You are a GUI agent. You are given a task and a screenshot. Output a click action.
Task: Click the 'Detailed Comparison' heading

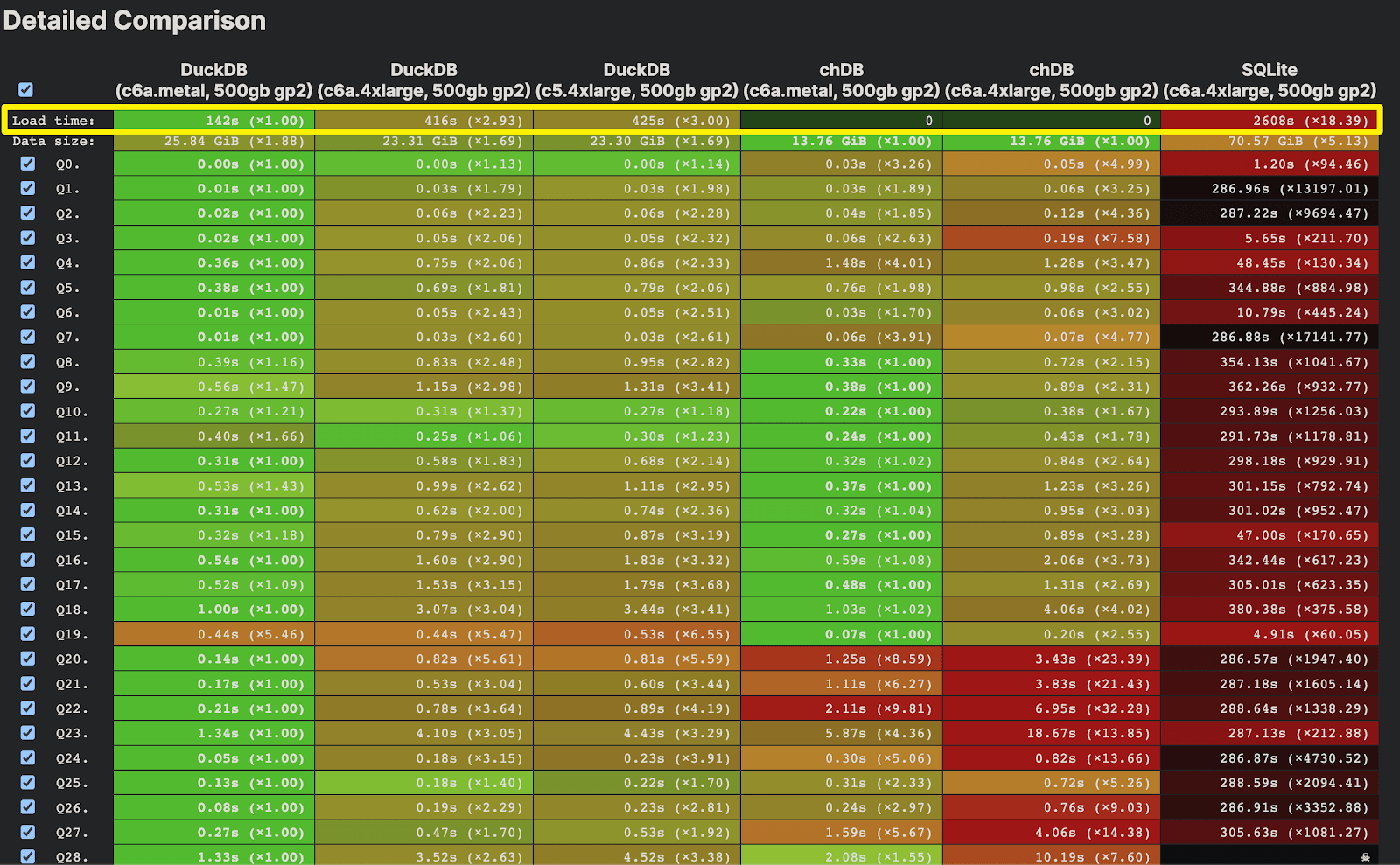tap(134, 21)
